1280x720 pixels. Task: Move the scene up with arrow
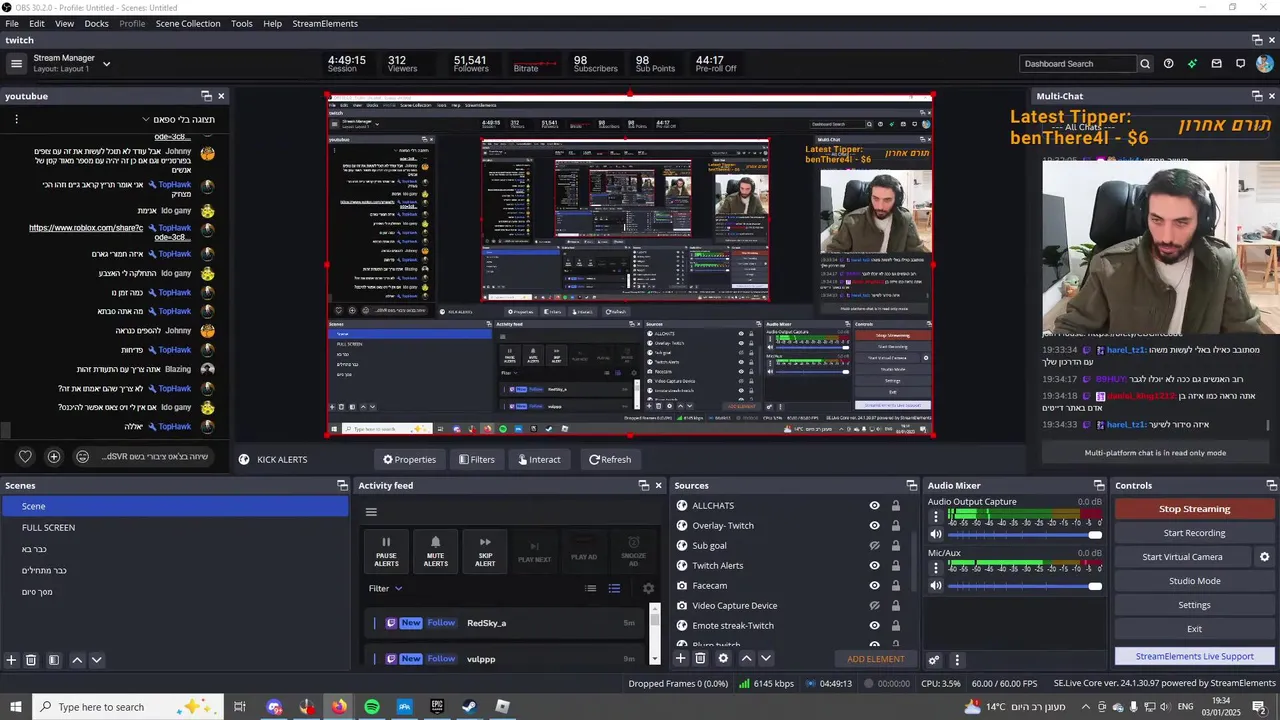click(x=77, y=660)
